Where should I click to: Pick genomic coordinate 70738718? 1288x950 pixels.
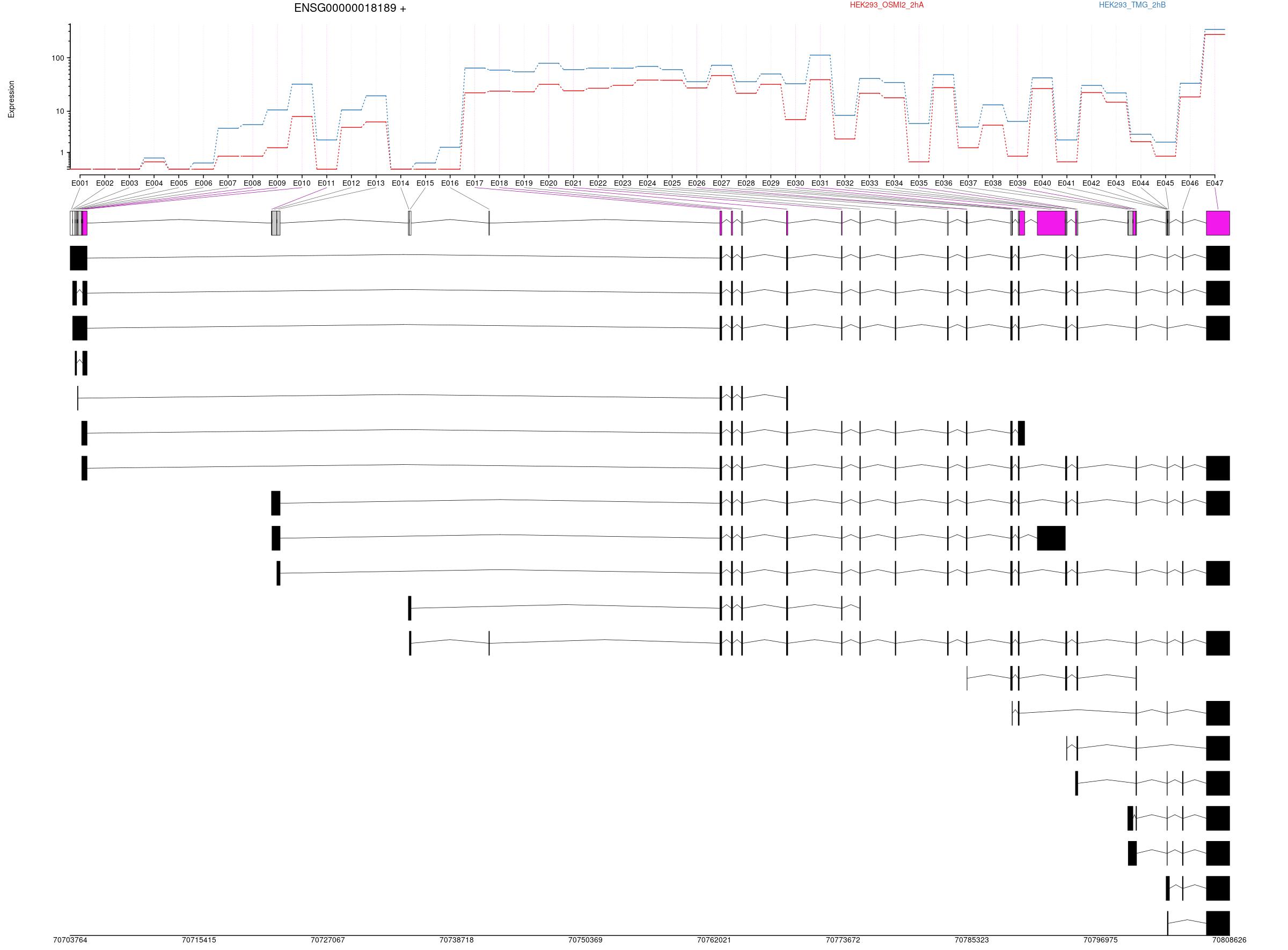coord(457,940)
